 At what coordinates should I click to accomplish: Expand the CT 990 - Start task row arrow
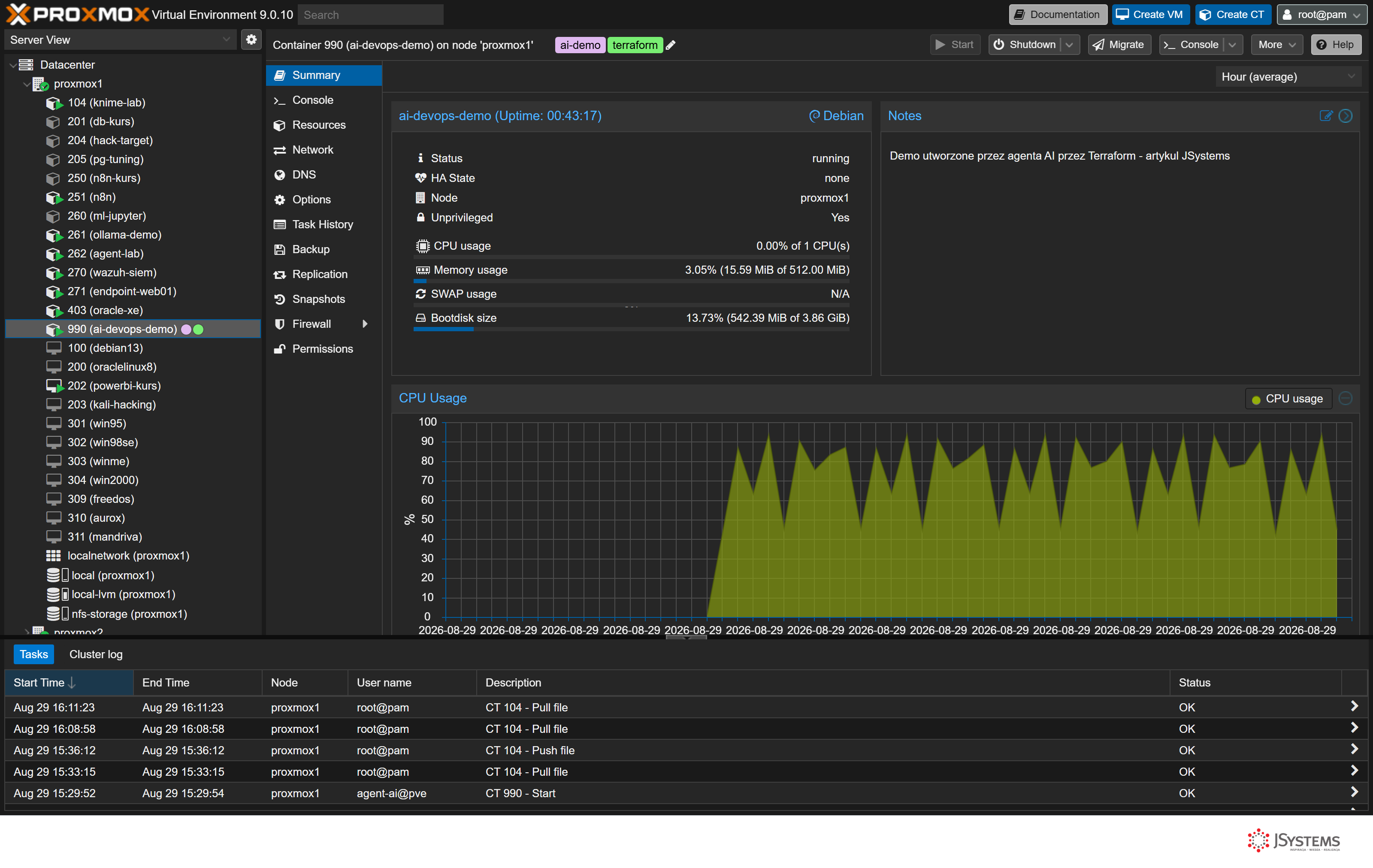click(1354, 792)
